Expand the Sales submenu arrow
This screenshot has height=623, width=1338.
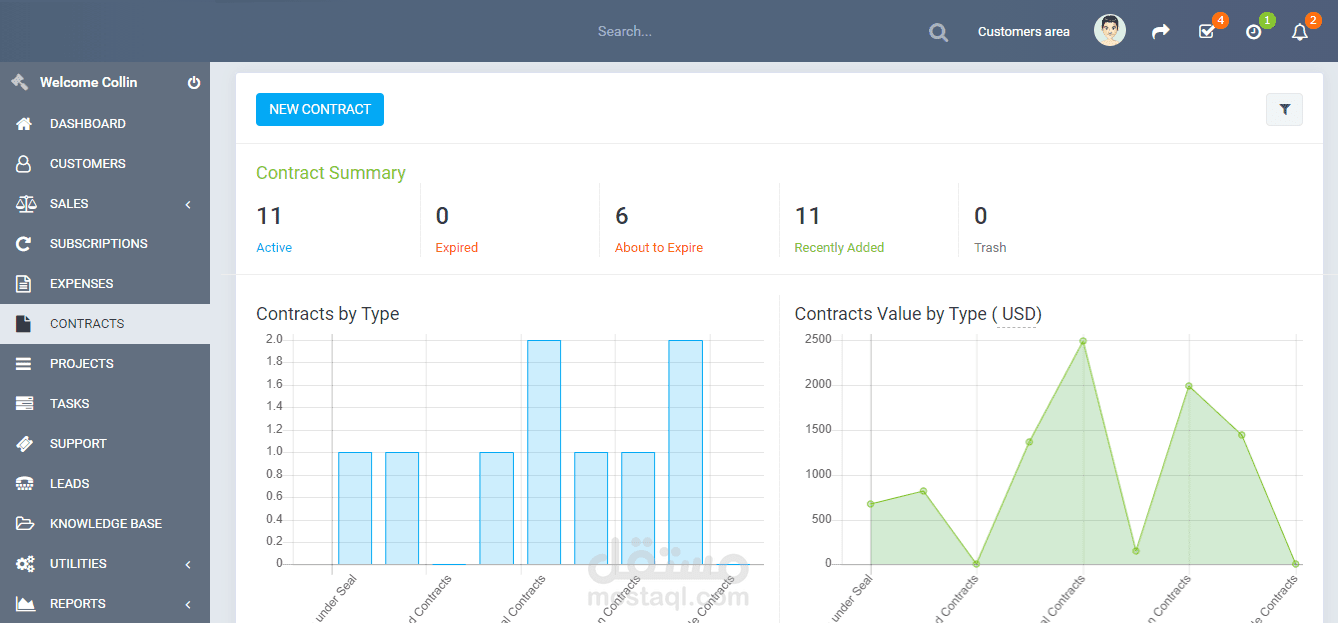coord(188,205)
